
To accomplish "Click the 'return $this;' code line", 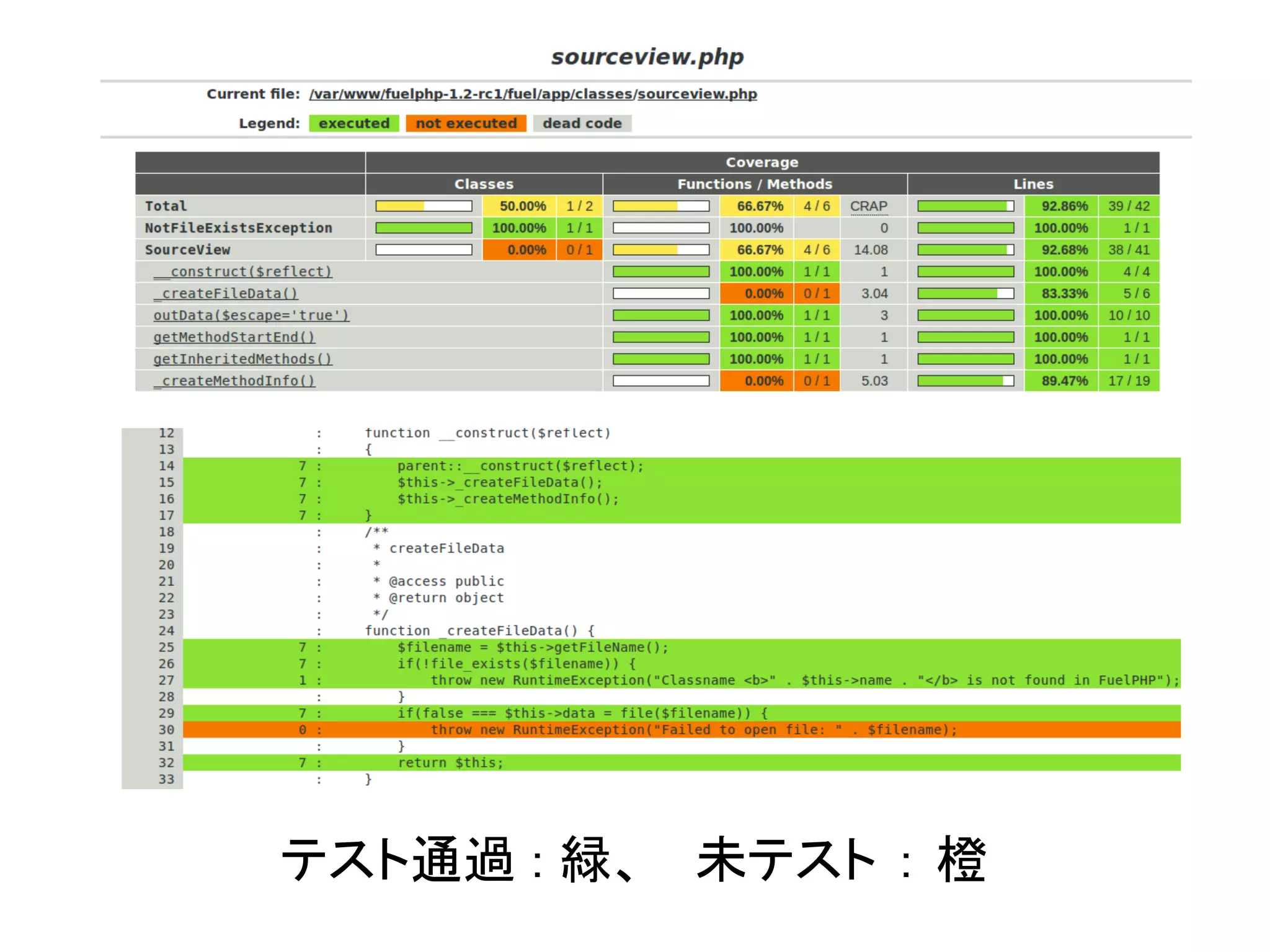I will pos(682,762).
